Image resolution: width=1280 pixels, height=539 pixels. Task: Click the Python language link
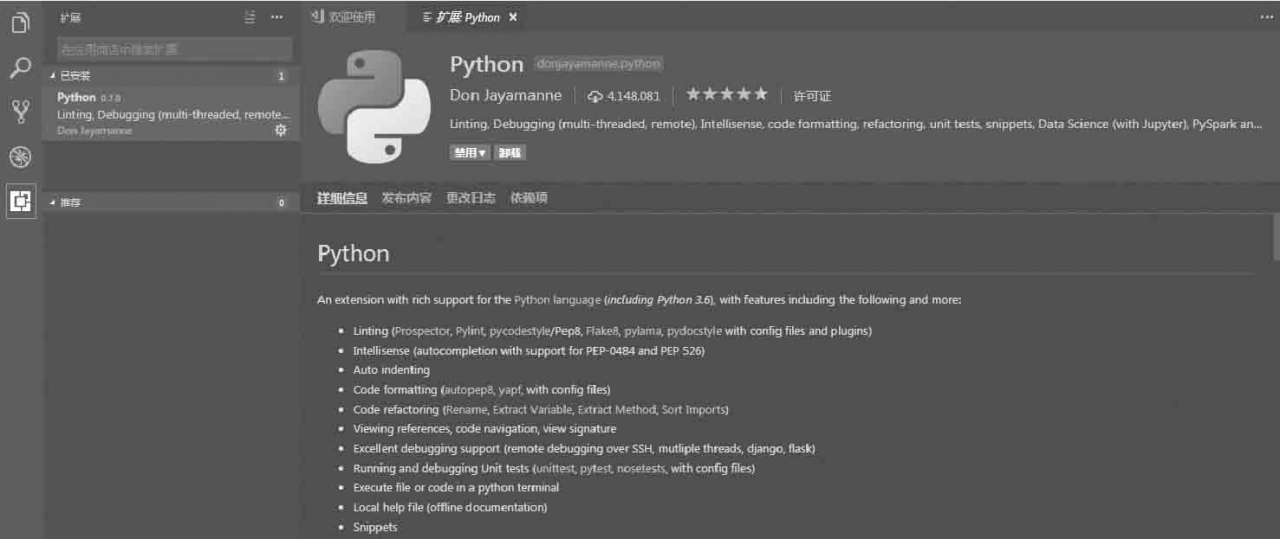pos(558,300)
